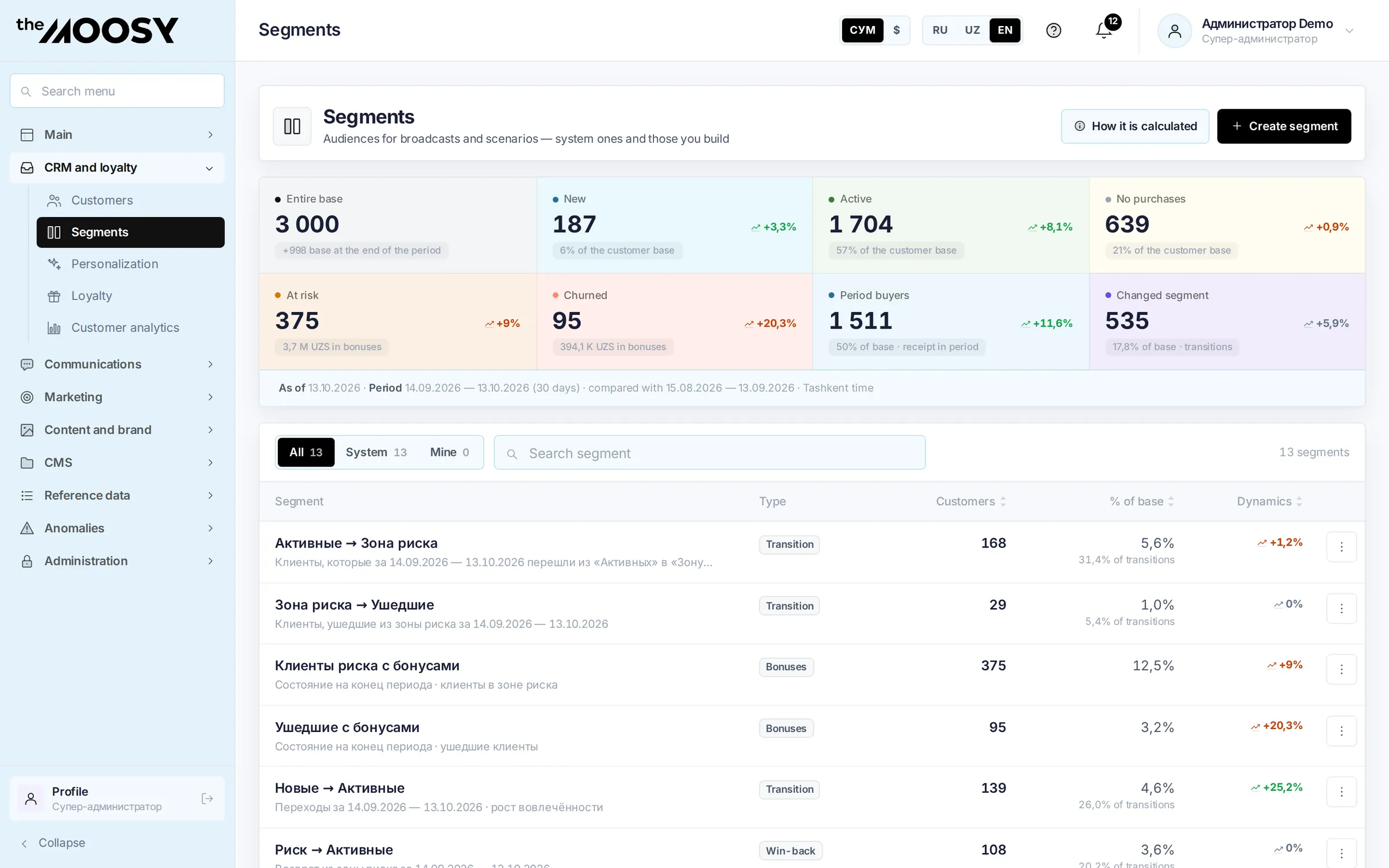Switch language to UZ
This screenshot has height=868, width=1389.
click(972, 30)
